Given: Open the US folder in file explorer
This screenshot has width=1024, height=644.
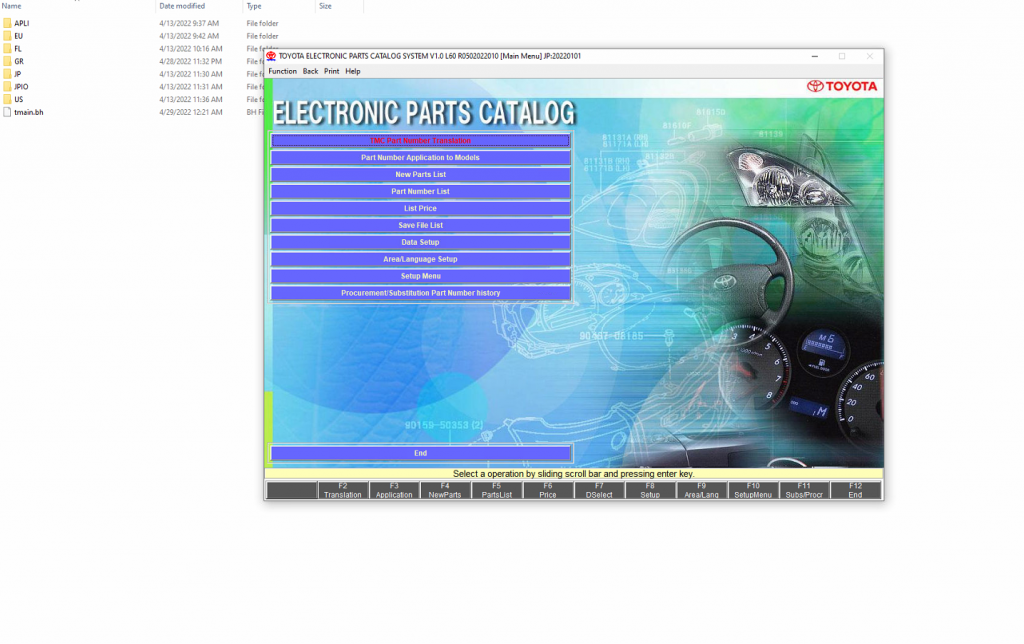Looking at the screenshot, I should tap(20, 99).
